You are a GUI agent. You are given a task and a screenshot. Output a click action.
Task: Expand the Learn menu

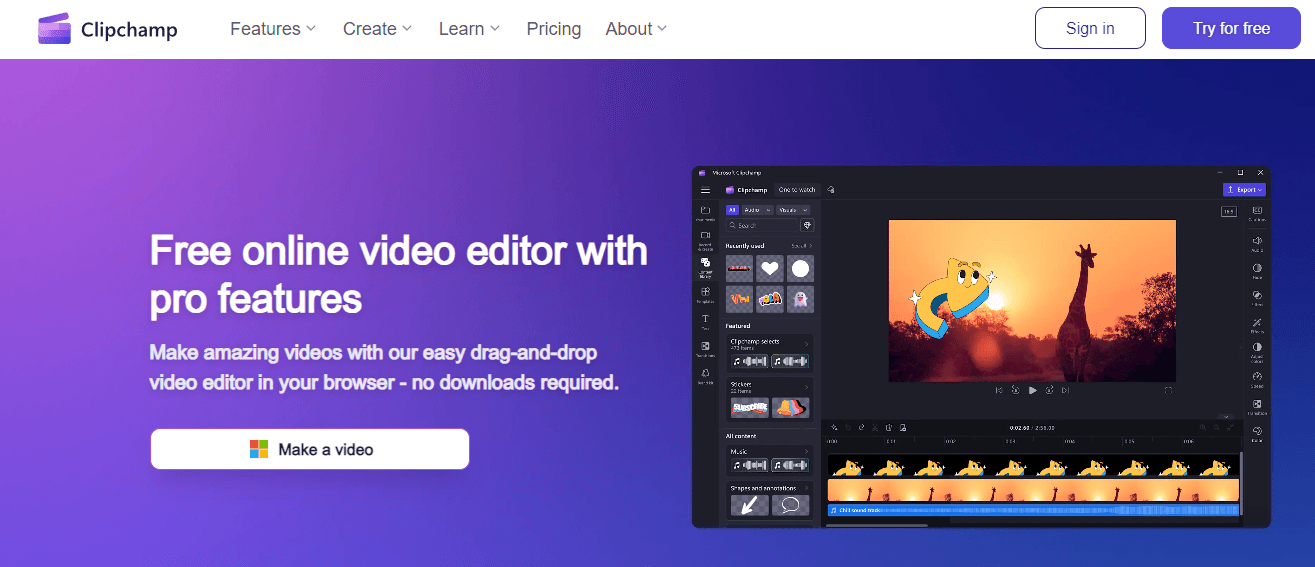(x=469, y=29)
